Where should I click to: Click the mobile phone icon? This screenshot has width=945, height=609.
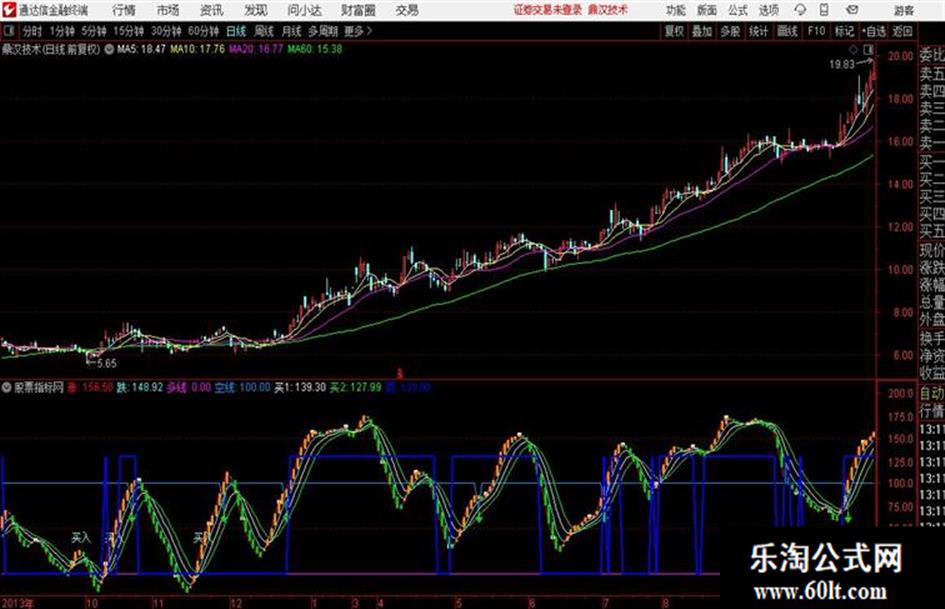(824, 10)
